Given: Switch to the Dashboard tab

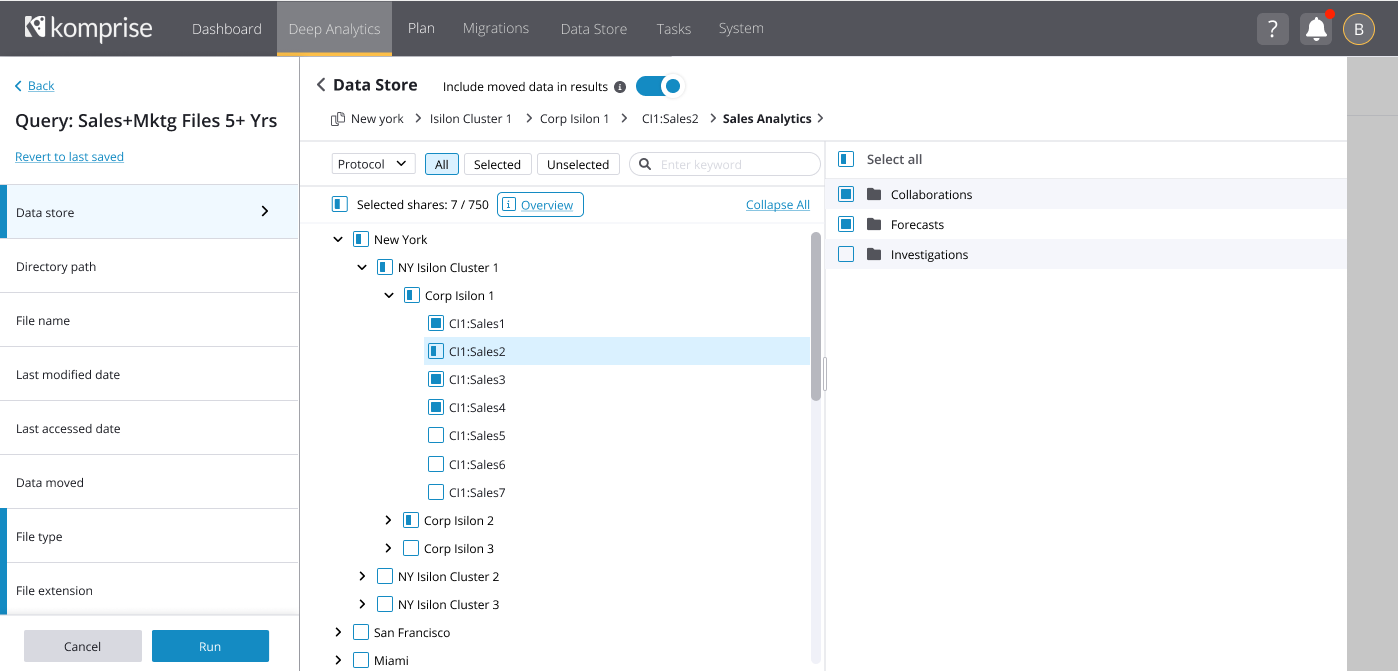Looking at the screenshot, I should coord(227,29).
